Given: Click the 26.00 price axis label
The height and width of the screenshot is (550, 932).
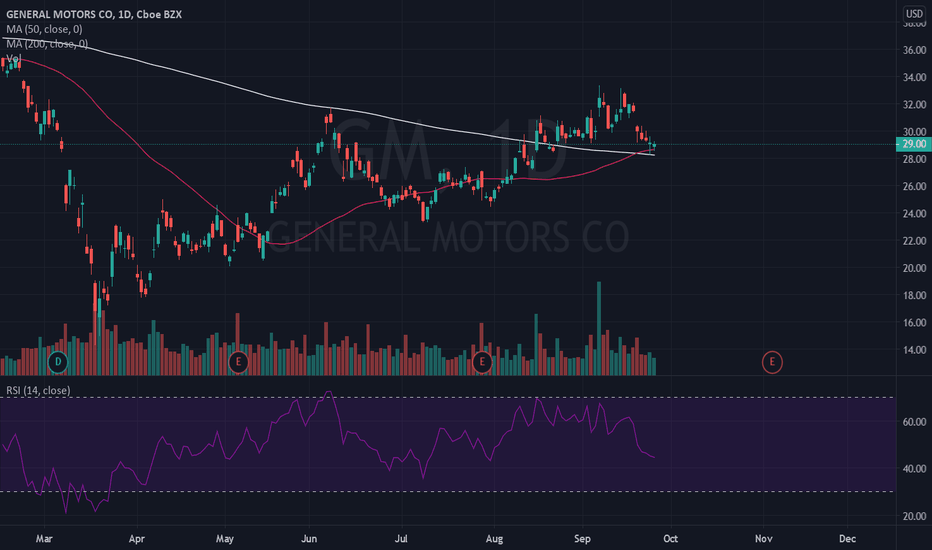Looking at the screenshot, I should tap(914, 186).
